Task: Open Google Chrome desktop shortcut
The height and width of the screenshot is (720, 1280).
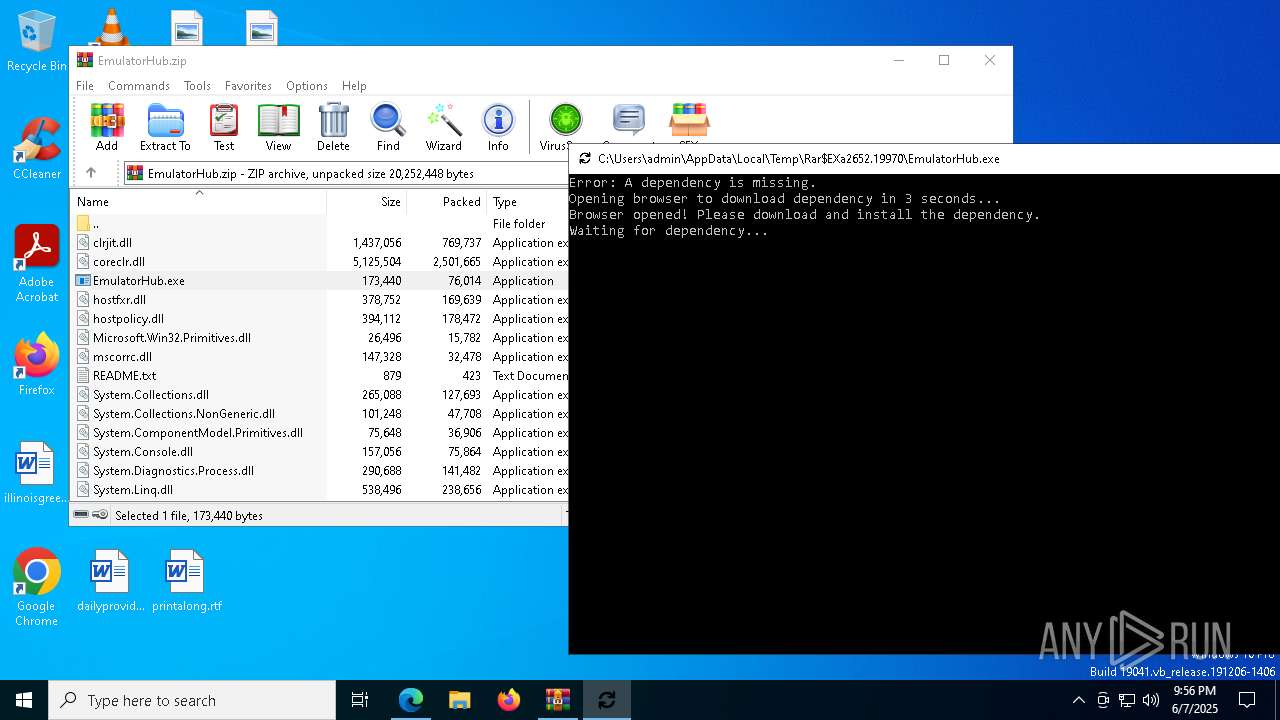Action: pyautogui.click(x=37, y=588)
